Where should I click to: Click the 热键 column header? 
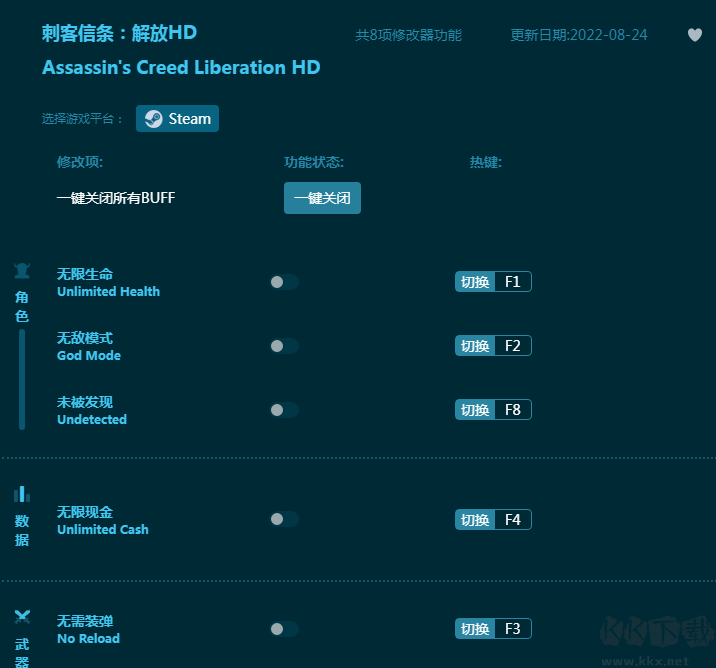point(486,162)
